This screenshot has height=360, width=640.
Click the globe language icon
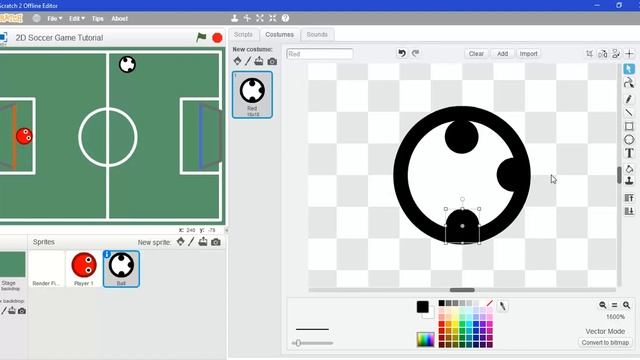[36, 18]
